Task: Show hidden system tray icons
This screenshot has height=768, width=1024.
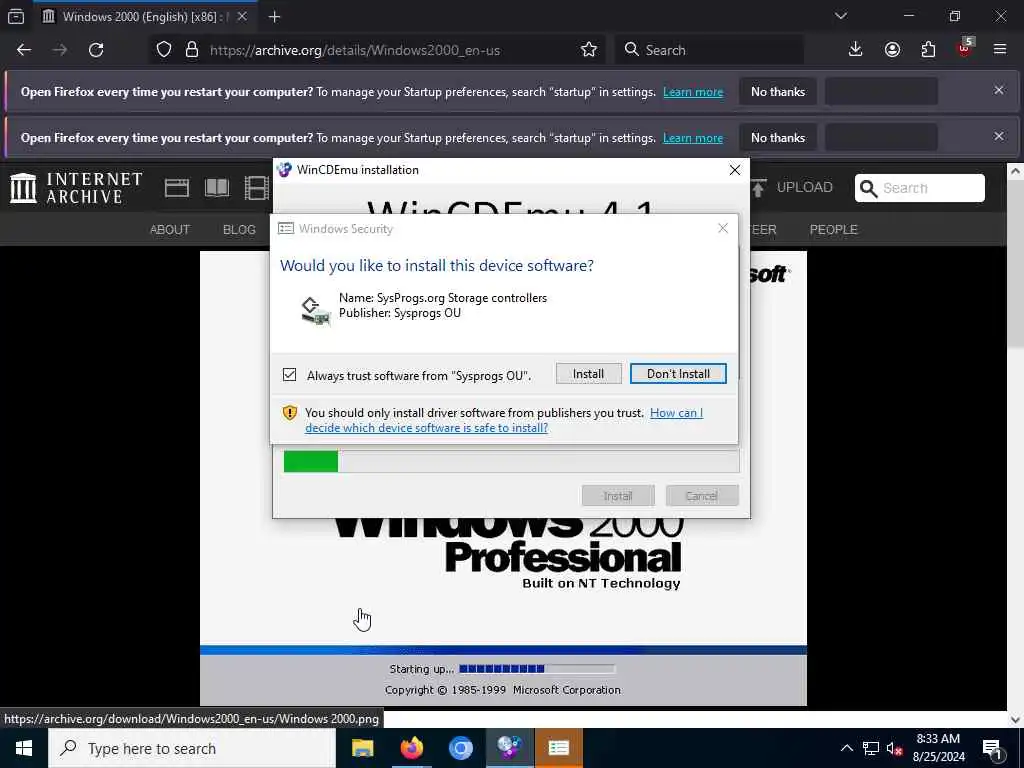Action: [846, 748]
